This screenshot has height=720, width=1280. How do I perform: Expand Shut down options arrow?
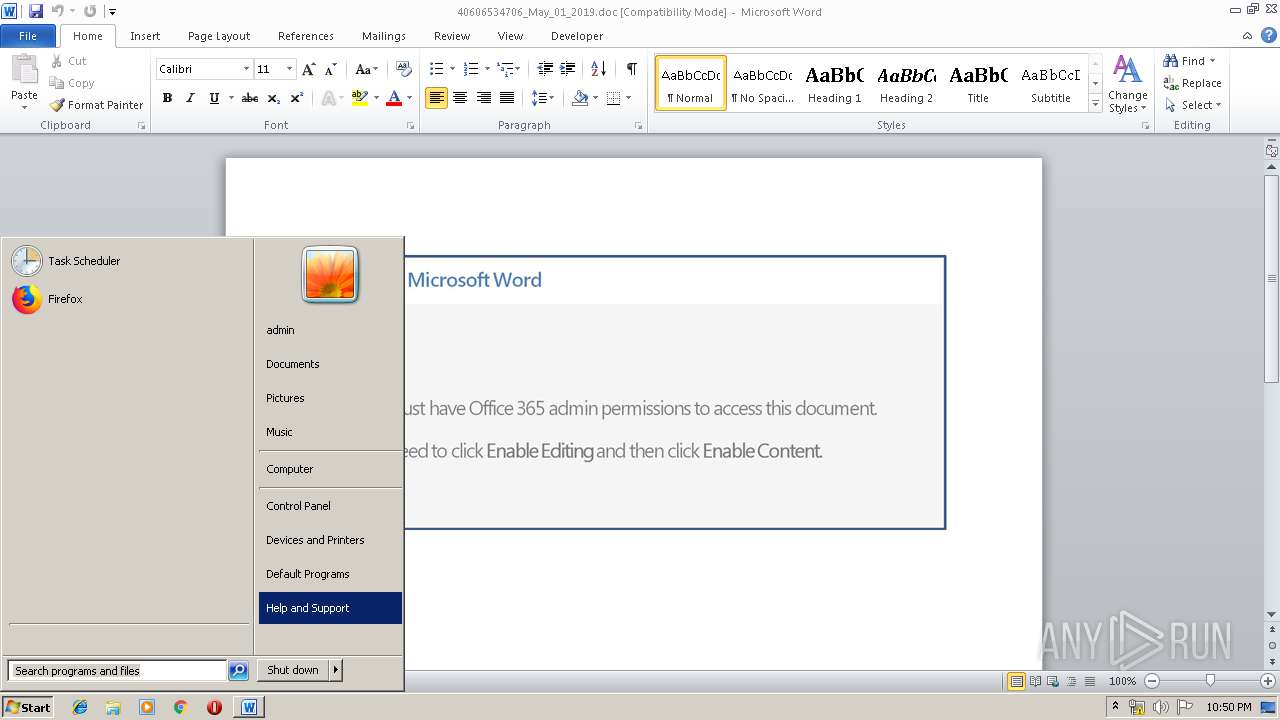tap(336, 670)
